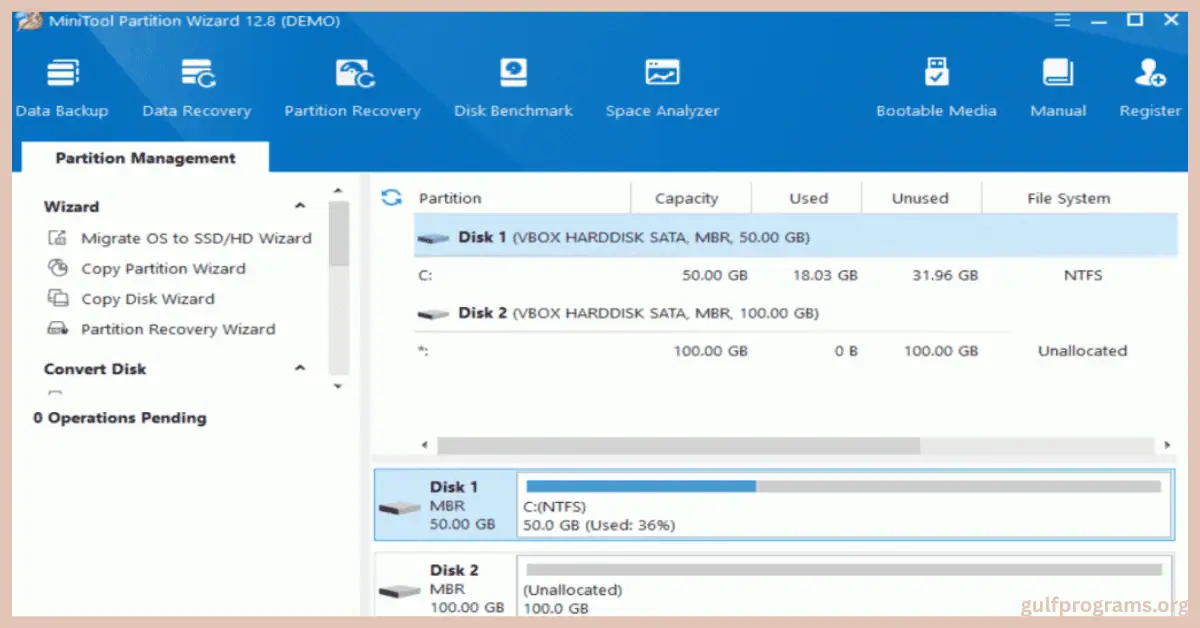Open the Manual
The width and height of the screenshot is (1200, 628).
click(x=1057, y=85)
